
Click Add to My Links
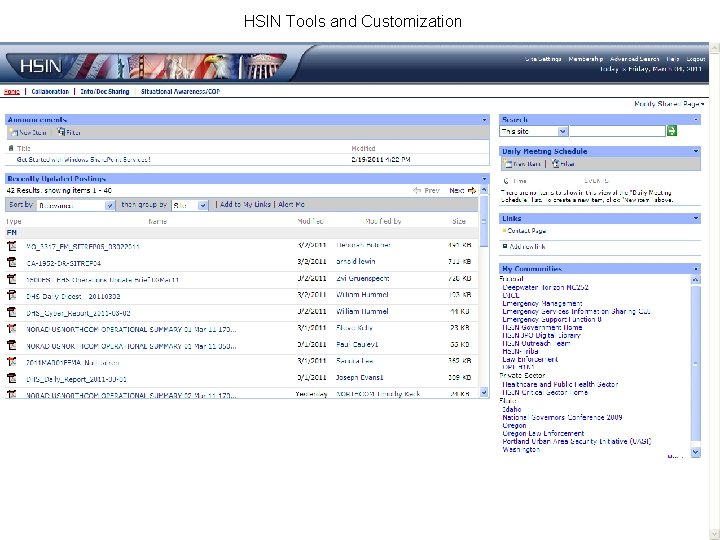click(x=245, y=204)
